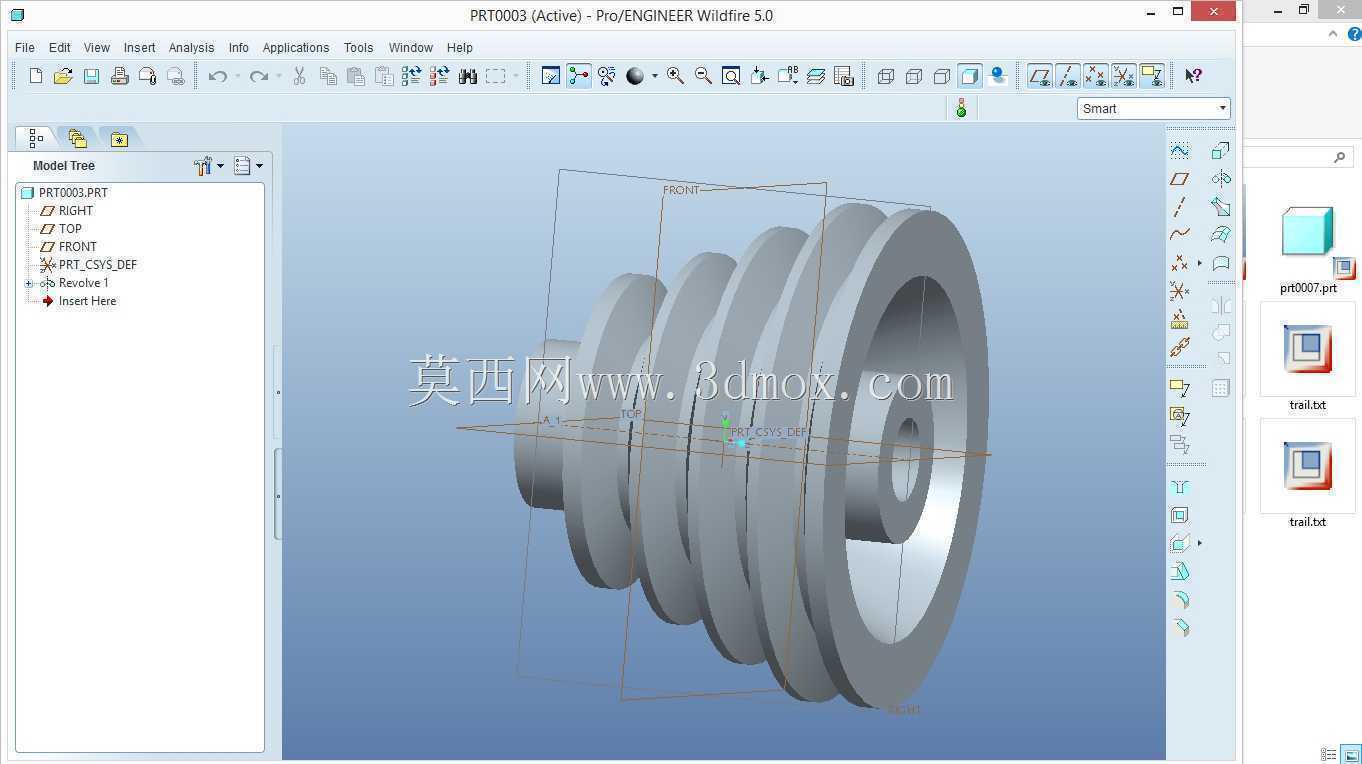Screen dimensions: 1362x764
Task: Open an existing file via folder icon
Action: tap(63, 76)
